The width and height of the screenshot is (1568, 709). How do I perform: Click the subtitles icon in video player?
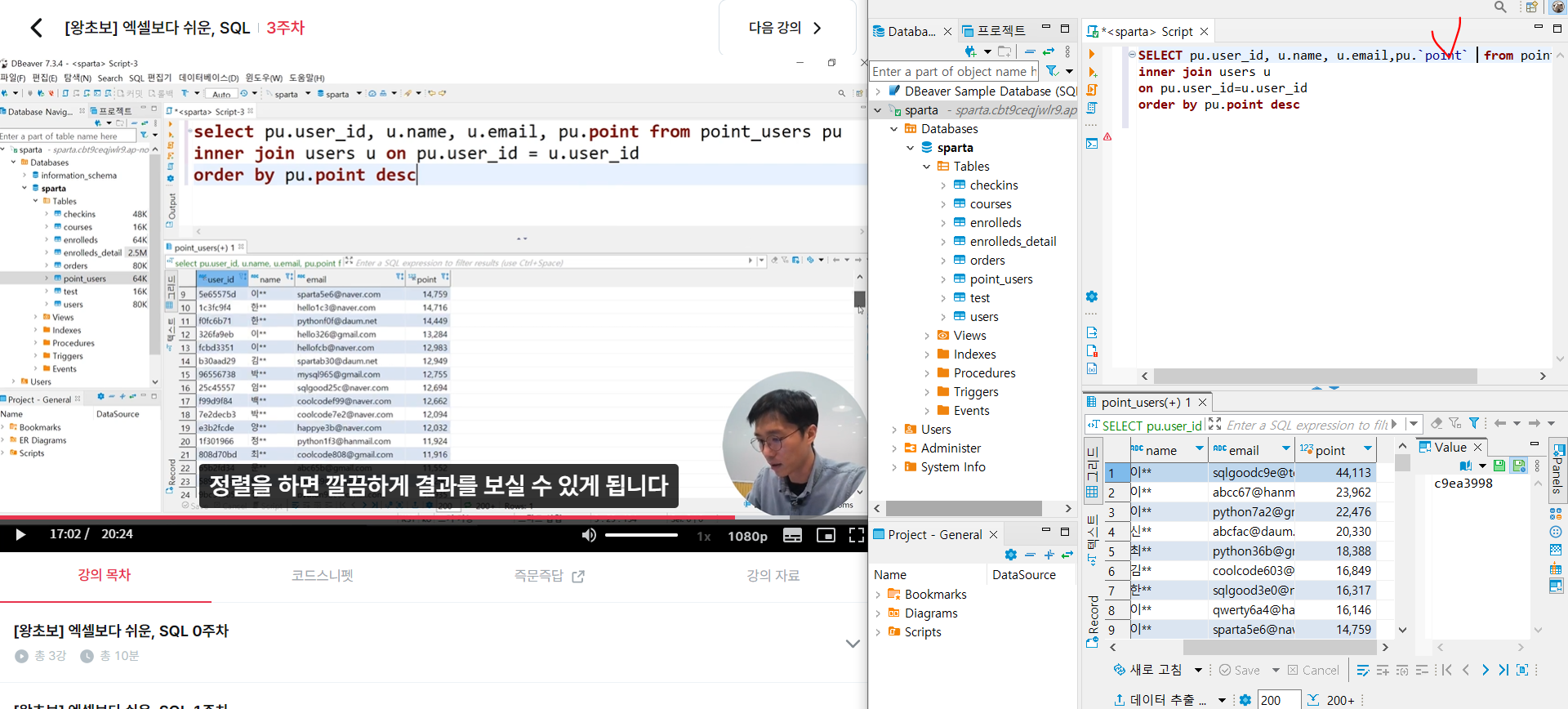click(793, 535)
